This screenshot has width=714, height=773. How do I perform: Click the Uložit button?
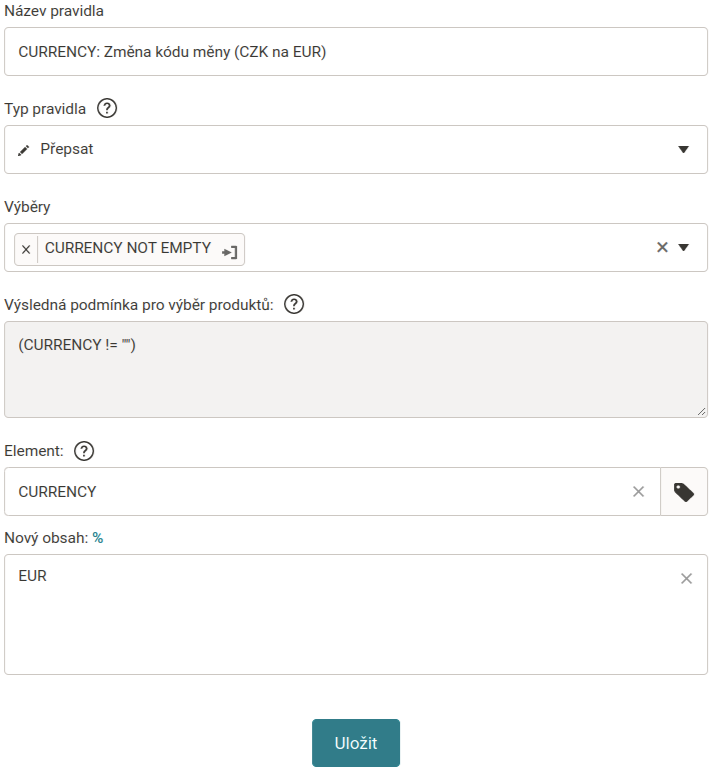click(x=355, y=743)
